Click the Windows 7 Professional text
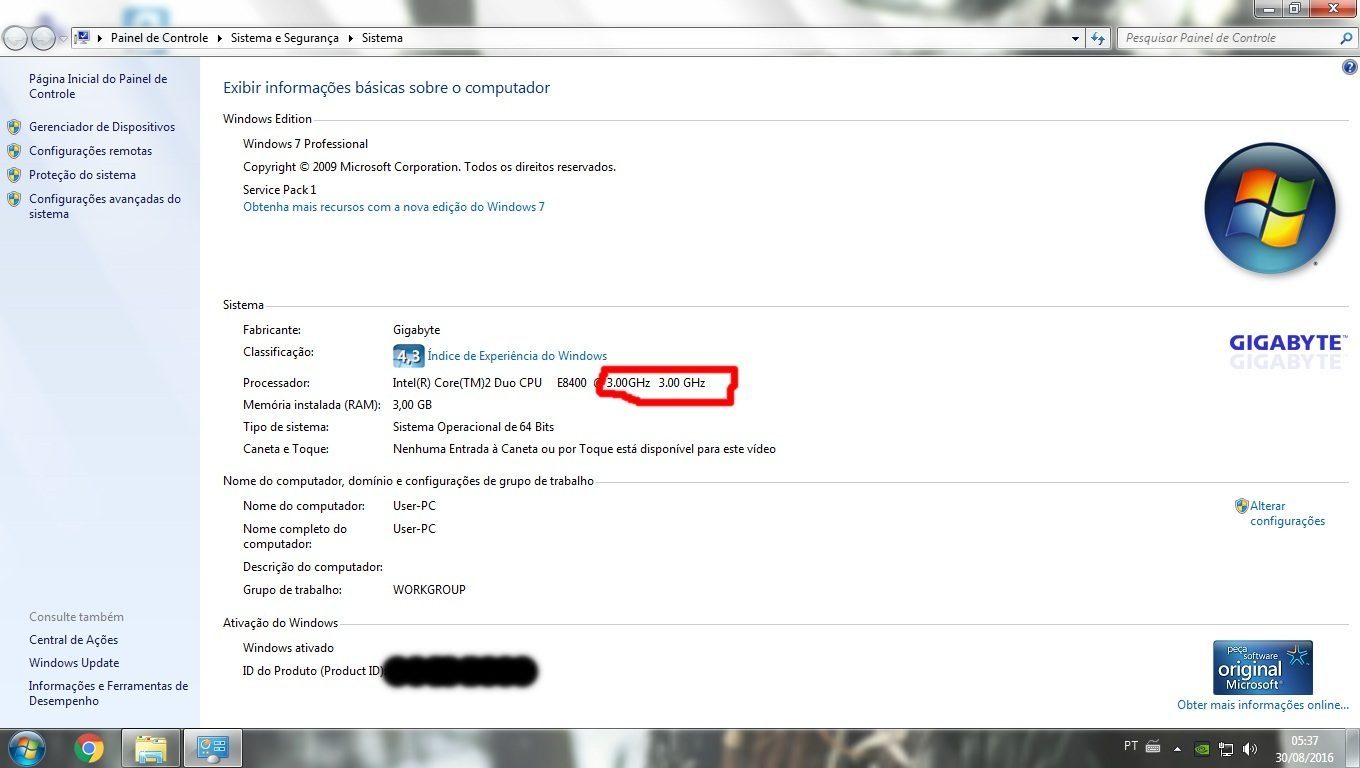Screen dimensions: 1360x768 305,144
